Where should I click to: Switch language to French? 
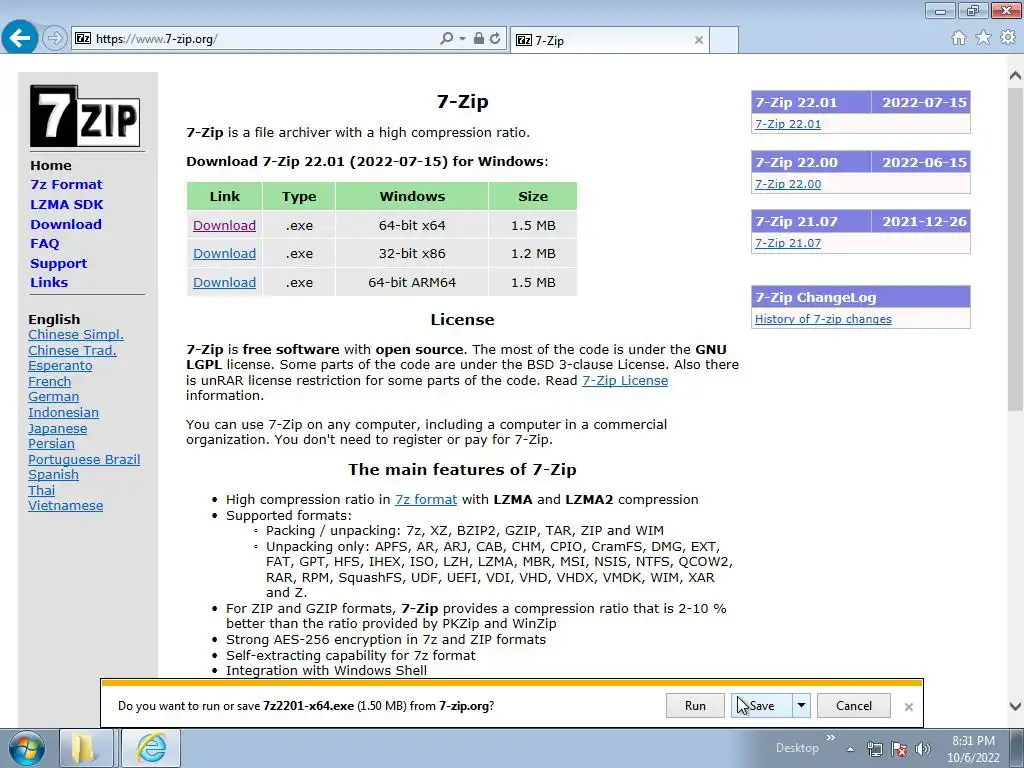(50, 381)
